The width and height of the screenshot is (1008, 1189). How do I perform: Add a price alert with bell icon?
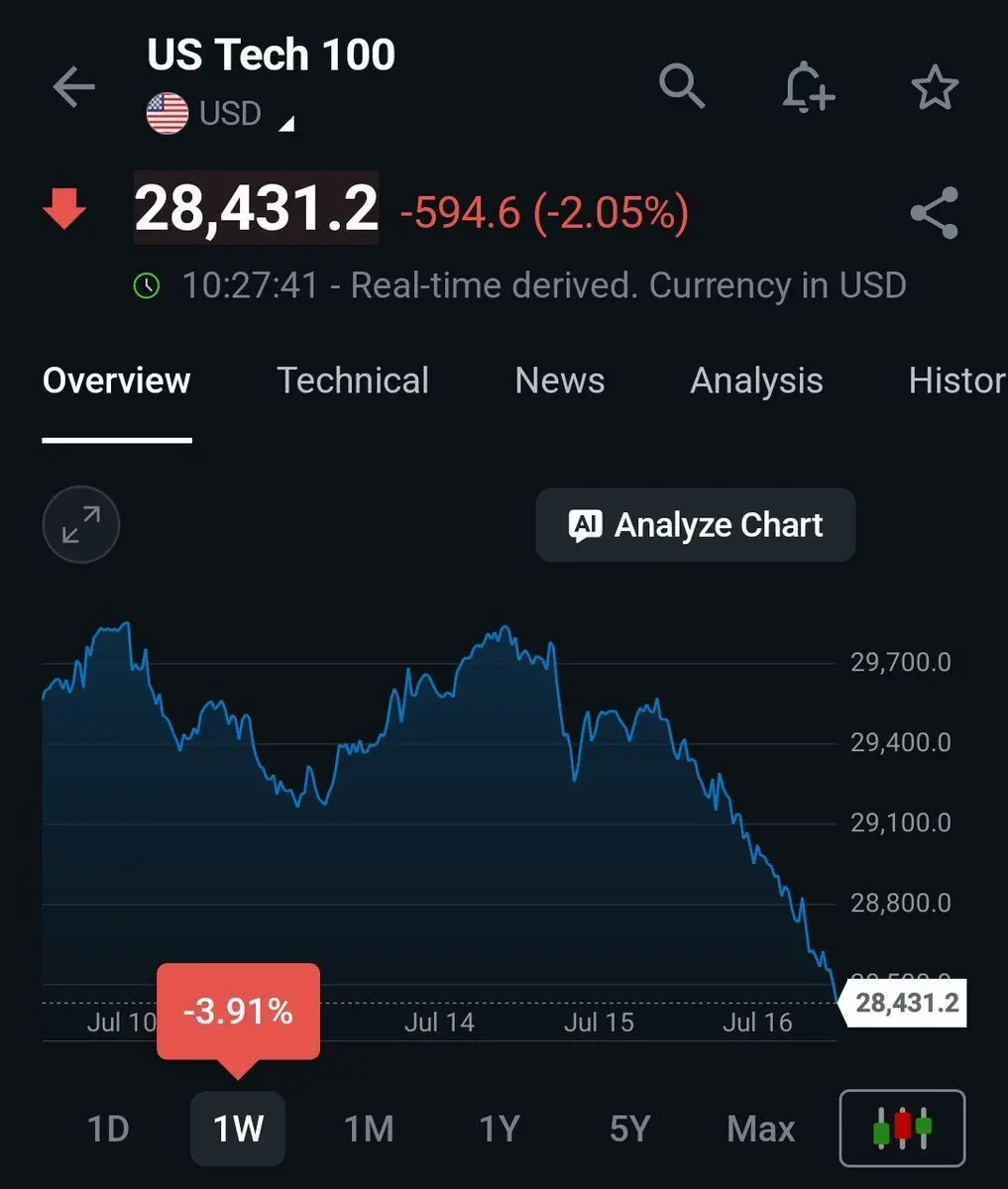[x=808, y=85]
